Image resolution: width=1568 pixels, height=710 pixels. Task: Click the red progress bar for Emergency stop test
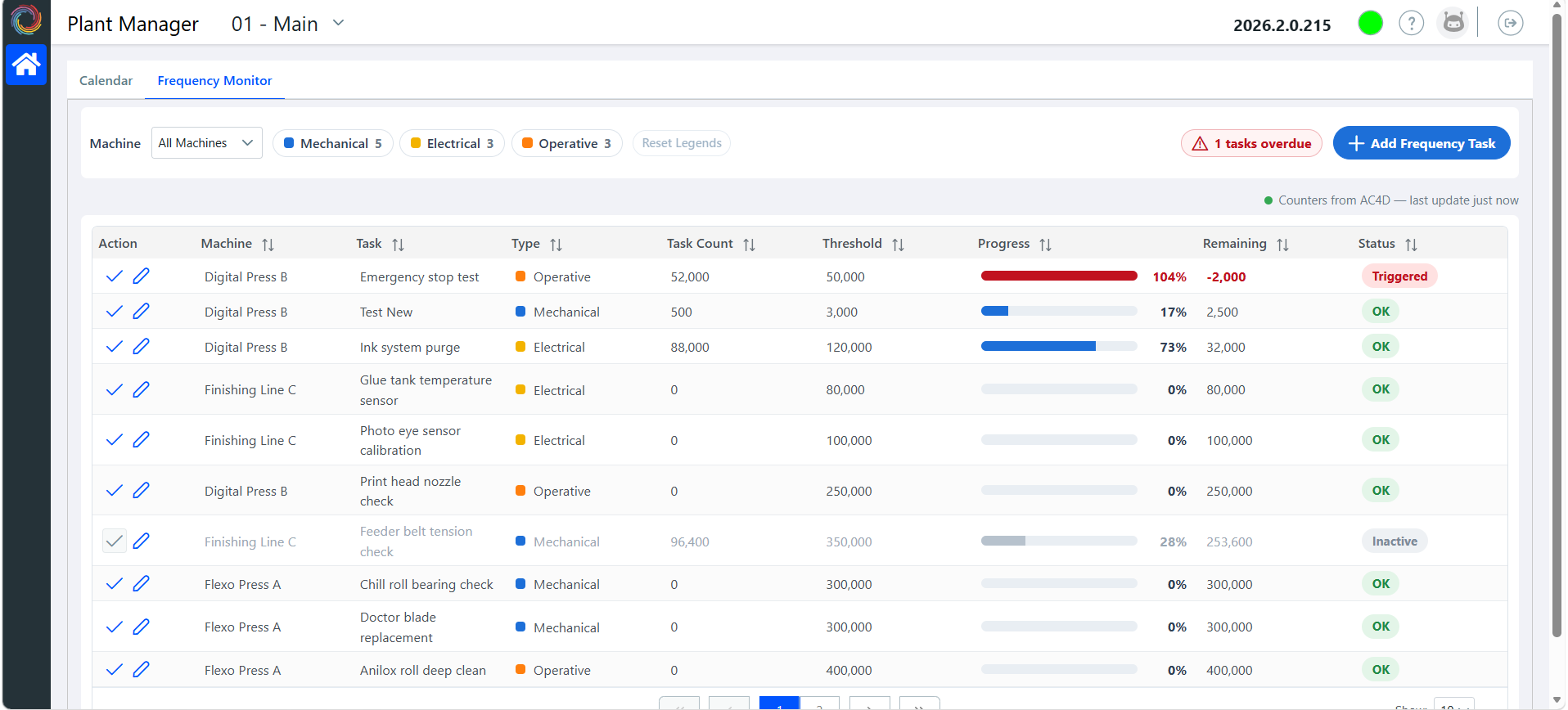[x=1059, y=276]
